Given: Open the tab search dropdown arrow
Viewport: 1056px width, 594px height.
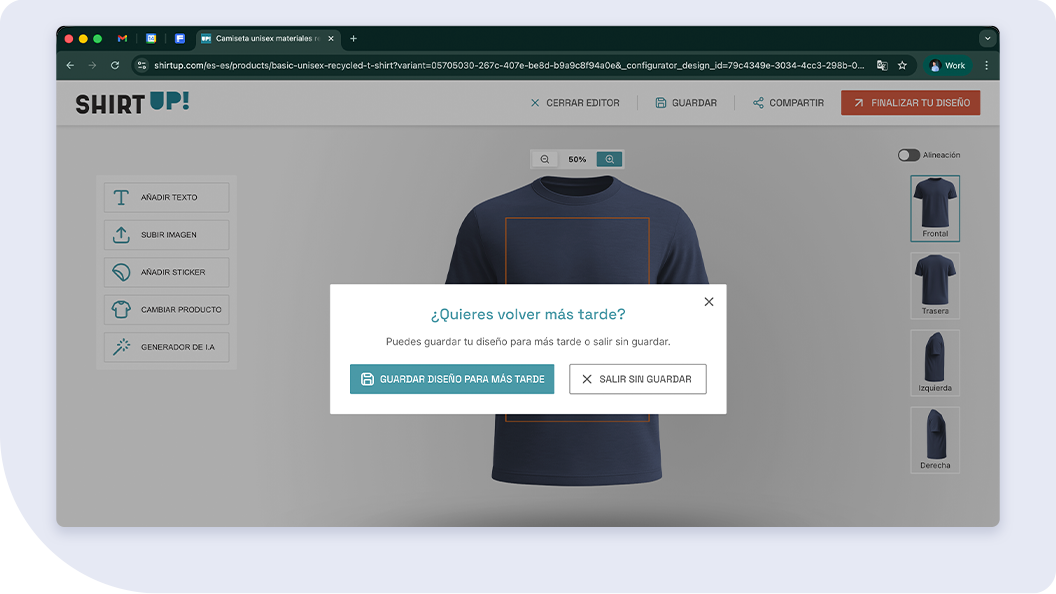Looking at the screenshot, I should pyautogui.click(x=987, y=38).
